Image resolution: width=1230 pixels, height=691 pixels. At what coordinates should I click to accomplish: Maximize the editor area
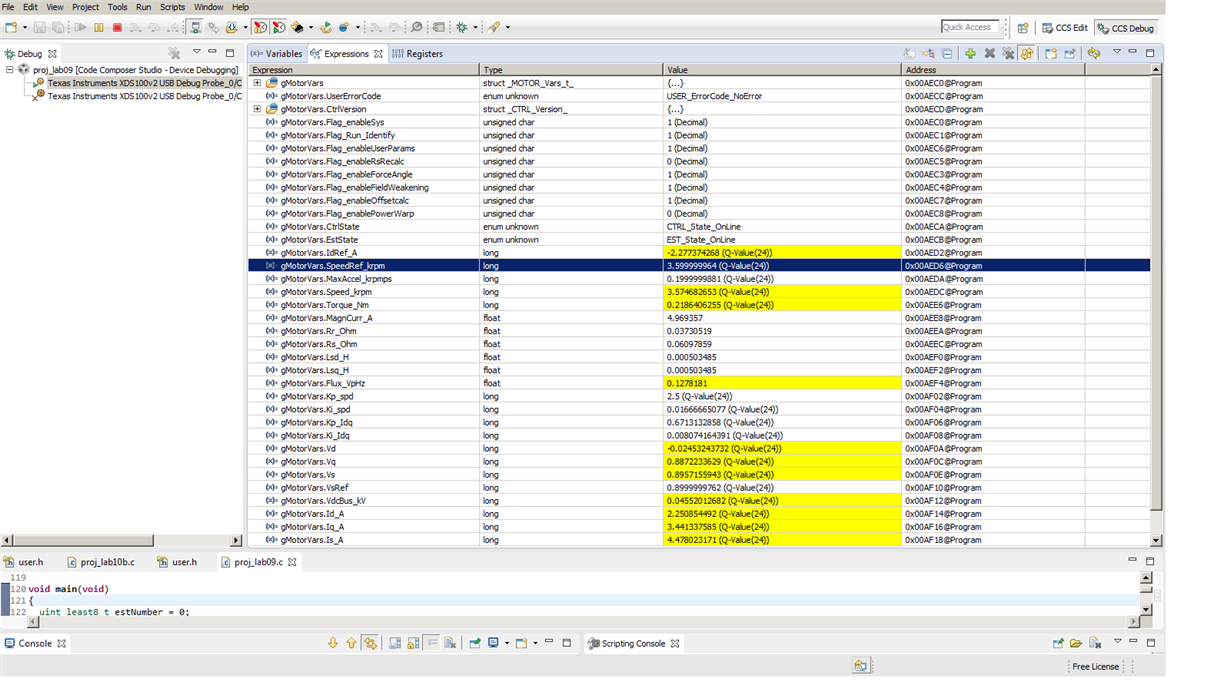click(1150, 561)
